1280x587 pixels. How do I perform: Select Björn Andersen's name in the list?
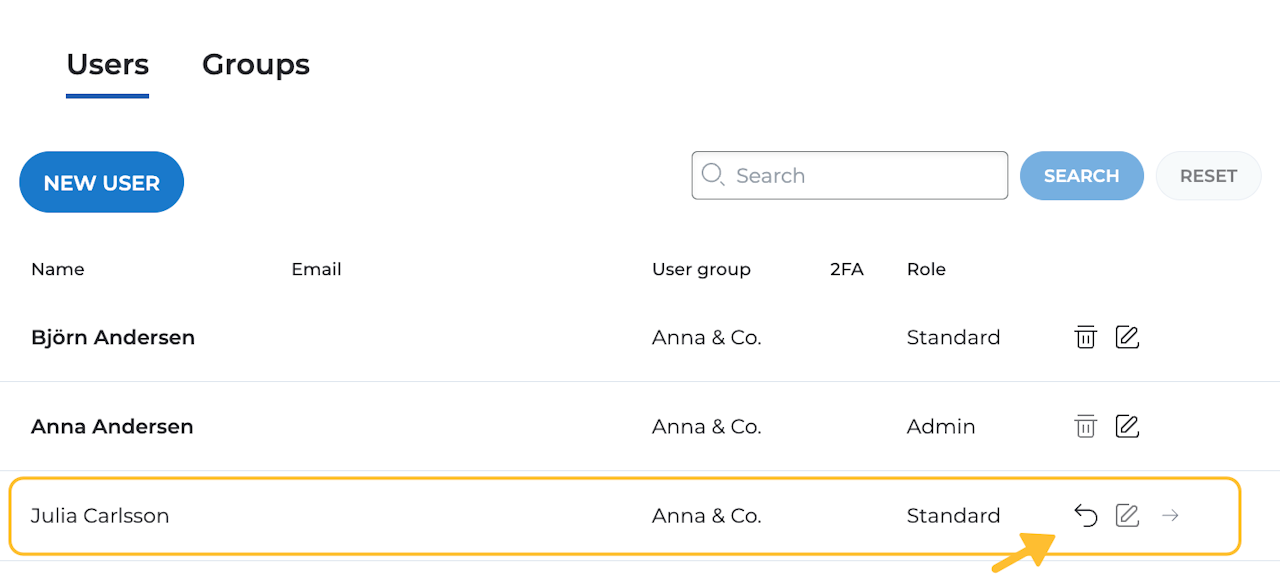click(113, 337)
